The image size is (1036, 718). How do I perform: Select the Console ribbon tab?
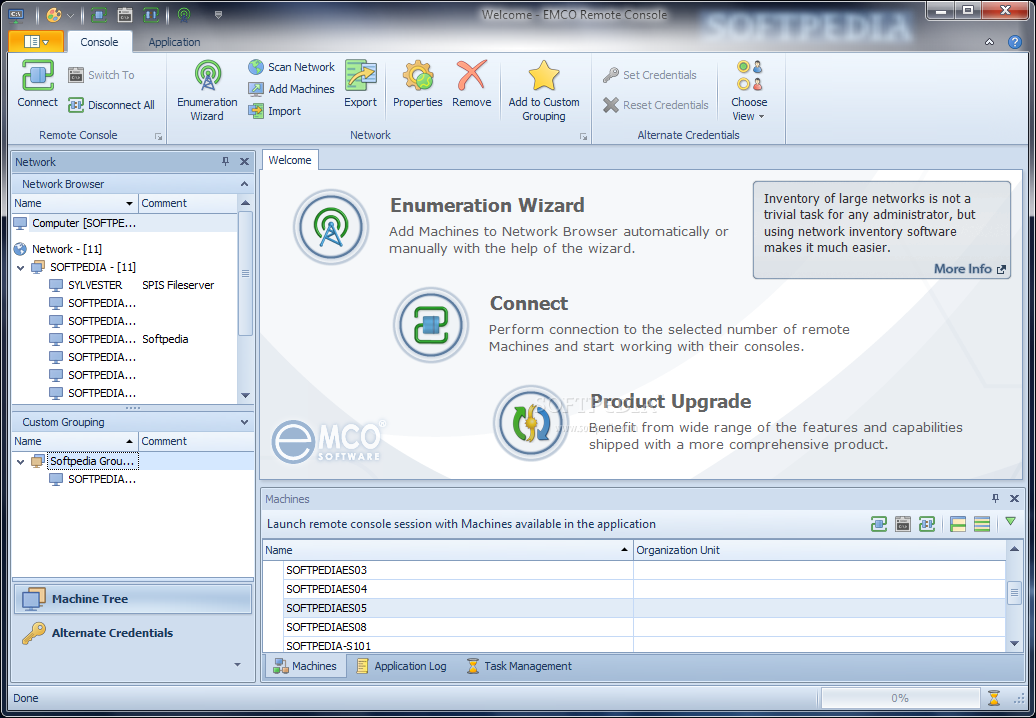[99, 42]
